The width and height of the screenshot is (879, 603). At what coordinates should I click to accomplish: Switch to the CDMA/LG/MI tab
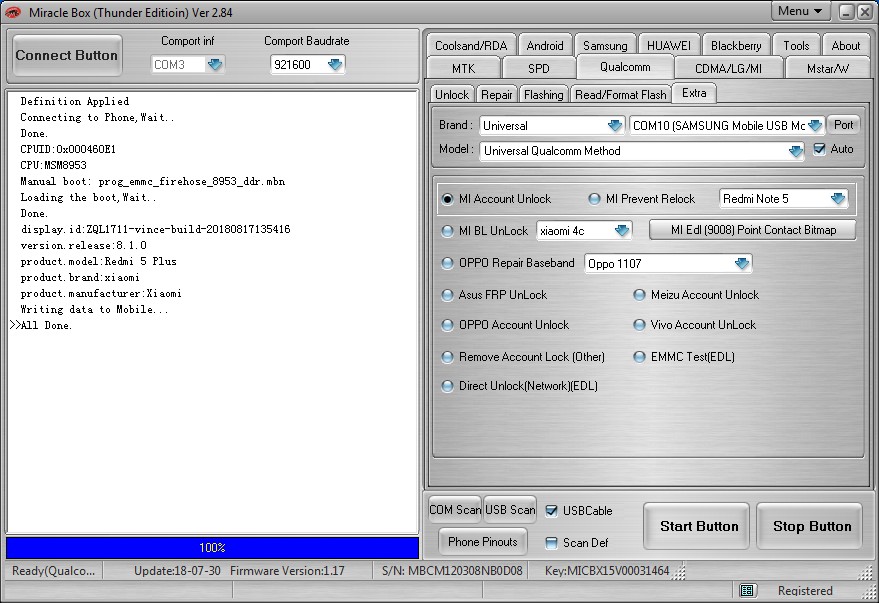[728, 68]
